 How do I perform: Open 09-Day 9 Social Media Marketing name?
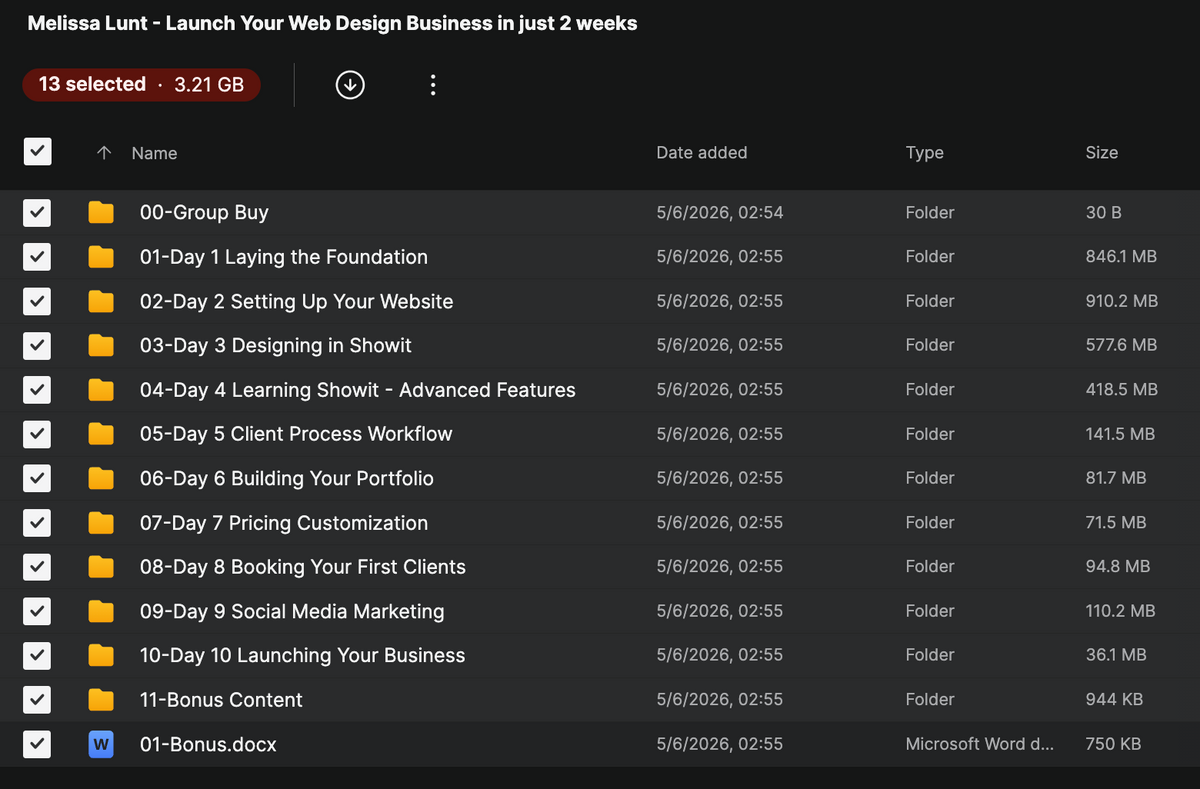pyautogui.click(x=292, y=611)
